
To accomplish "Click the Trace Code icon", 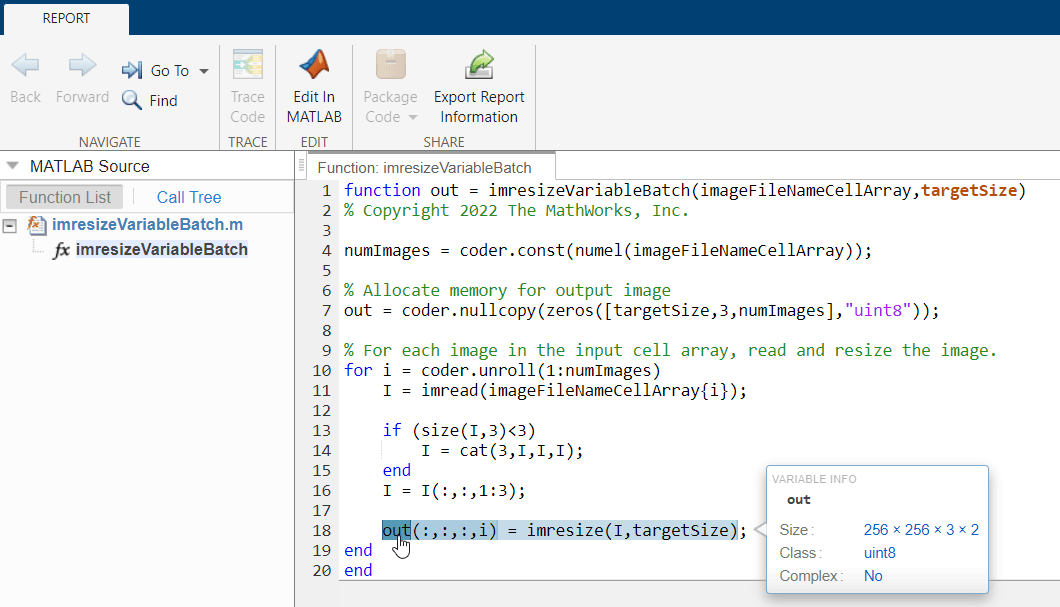I will [x=247, y=67].
